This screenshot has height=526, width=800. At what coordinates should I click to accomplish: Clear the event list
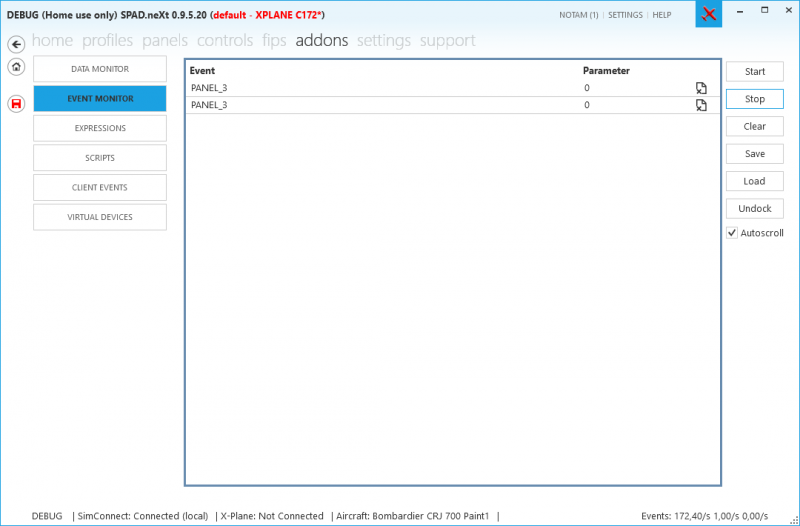point(755,127)
